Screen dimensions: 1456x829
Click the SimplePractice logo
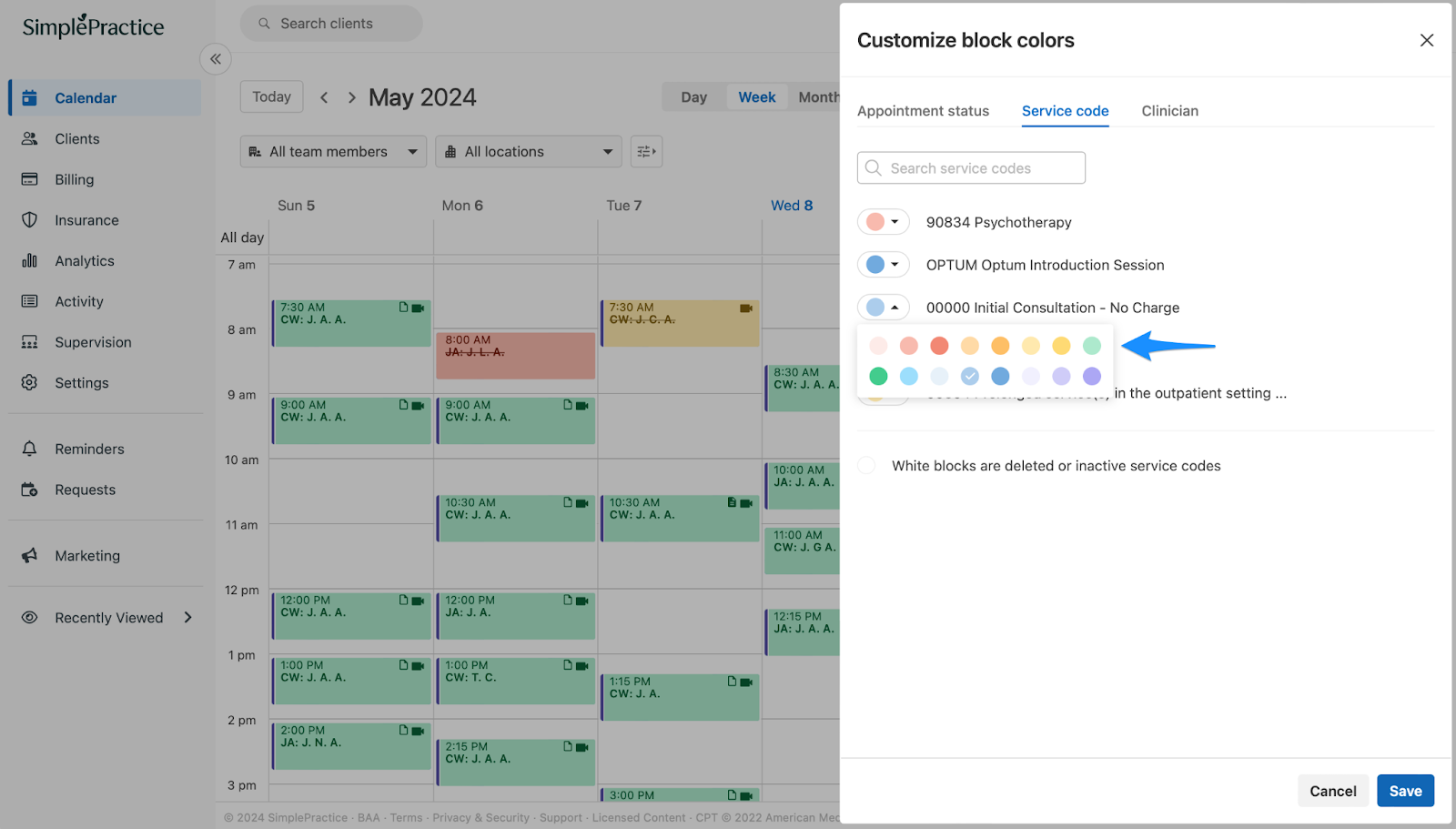[x=93, y=25]
